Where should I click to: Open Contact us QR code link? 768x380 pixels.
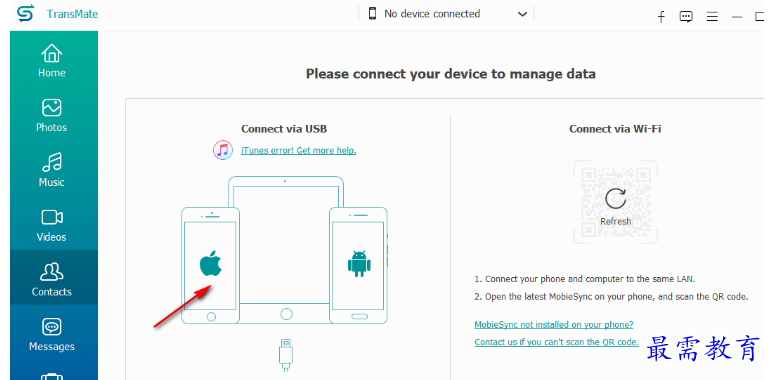pos(556,342)
